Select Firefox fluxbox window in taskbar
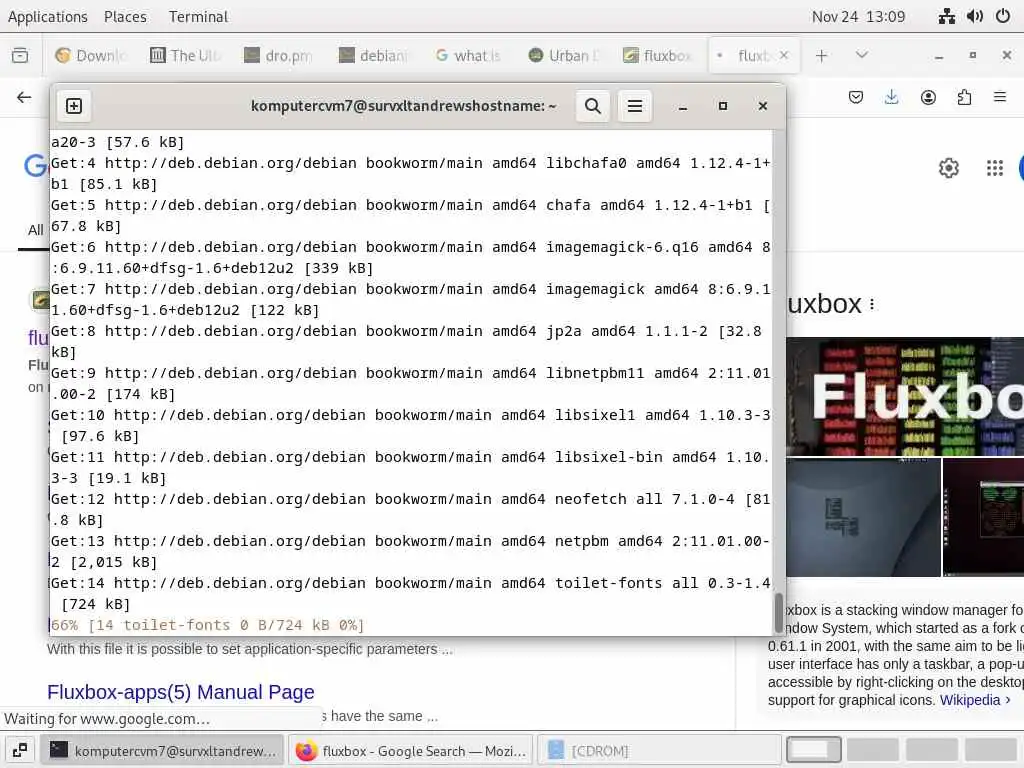Image resolution: width=1024 pixels, height=768 pixels. (411, 750)
